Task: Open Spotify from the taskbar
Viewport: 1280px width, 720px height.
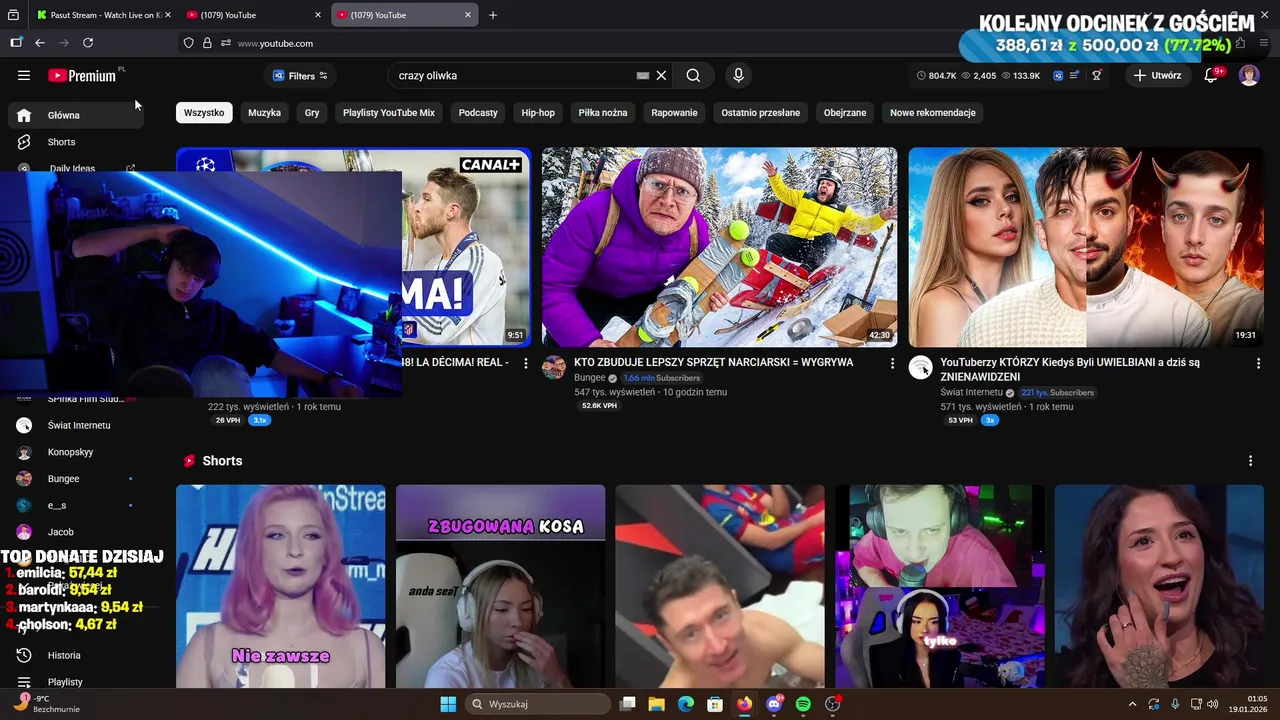Action: pyautogui.click(x=803, y=704)
